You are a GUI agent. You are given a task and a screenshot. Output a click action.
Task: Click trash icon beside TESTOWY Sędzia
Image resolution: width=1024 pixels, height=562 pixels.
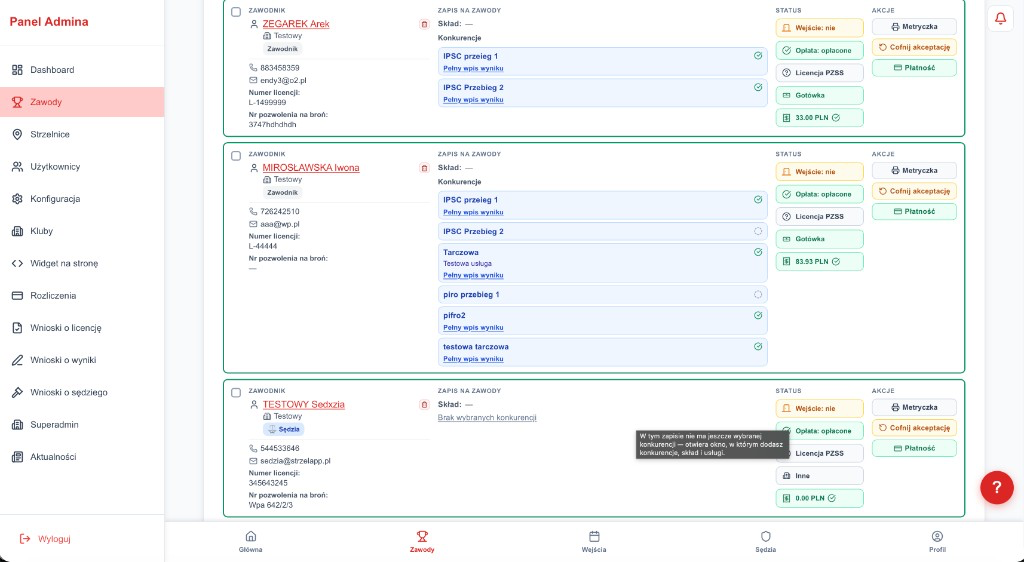coord(424,405)
